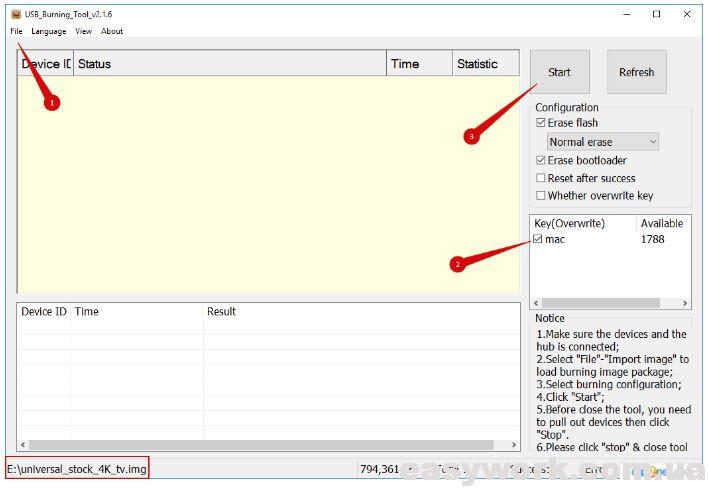Click the Statistic column header

(486, 64)
